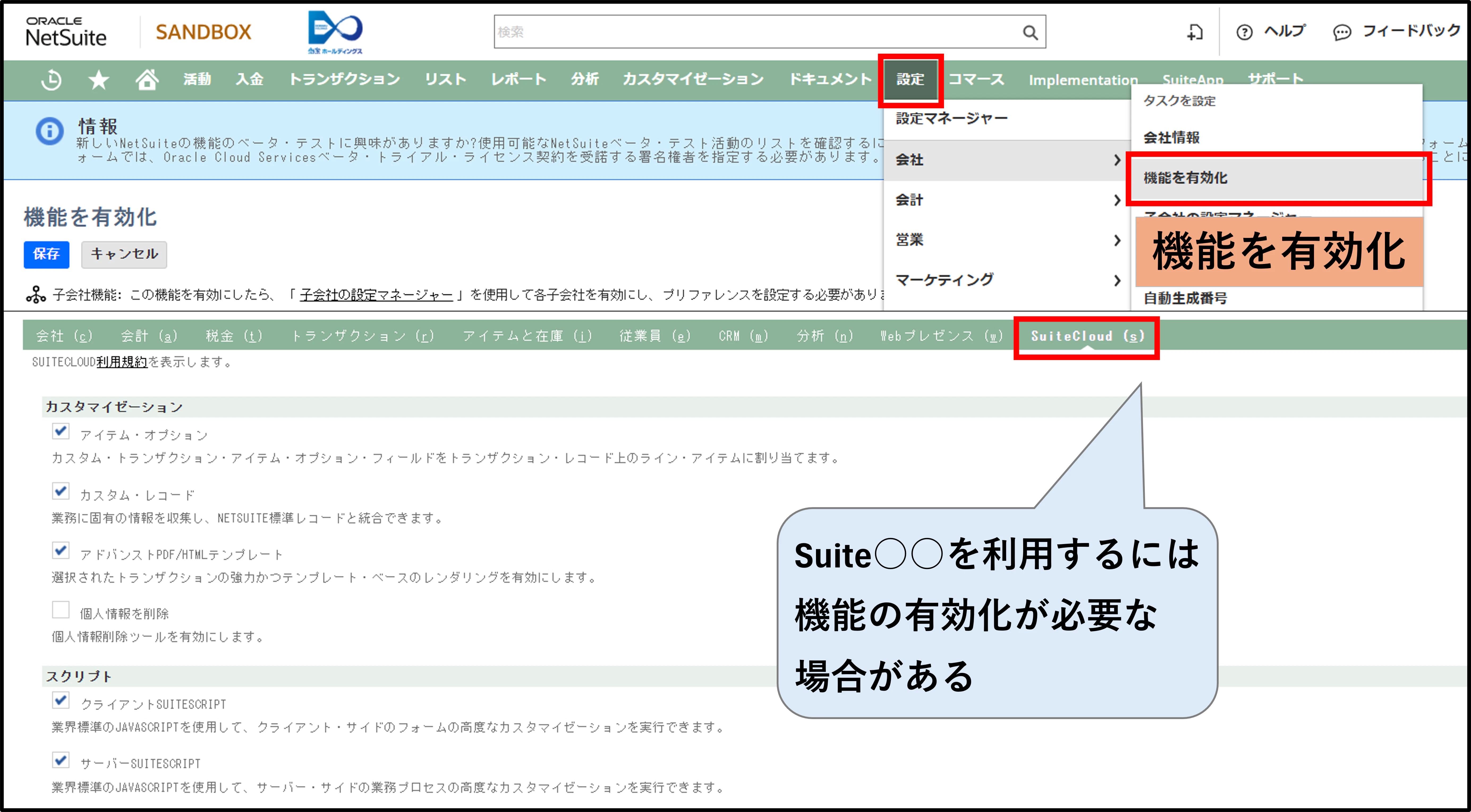Screen dimensions: 1471x812
Task: Open the recent records clock icon
Action: (x=51, y=79)
